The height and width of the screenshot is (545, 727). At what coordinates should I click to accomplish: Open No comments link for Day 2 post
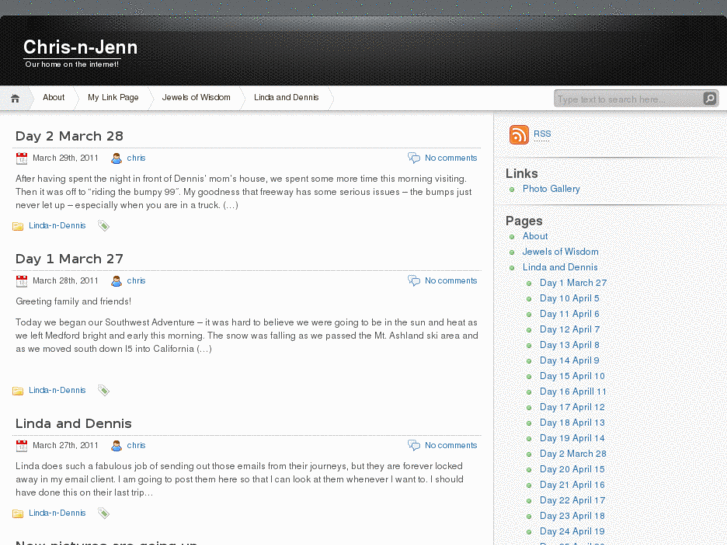451,158
